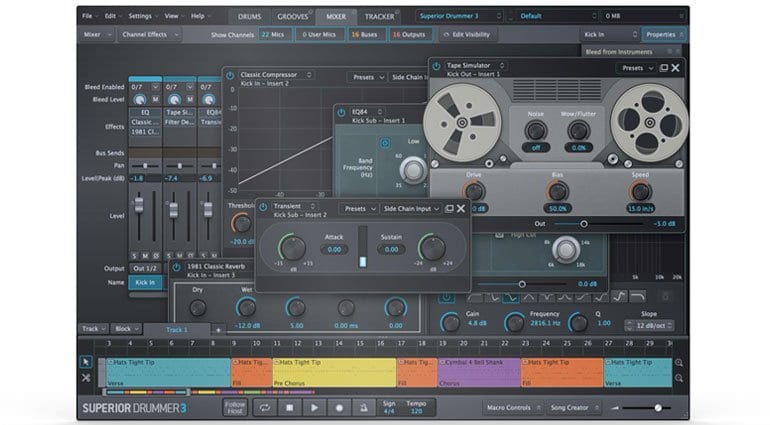Viewport: 770px width, 425px height.
Task: Adjust the Sustain knob in Transient plugin
Action: coord(432,248)
